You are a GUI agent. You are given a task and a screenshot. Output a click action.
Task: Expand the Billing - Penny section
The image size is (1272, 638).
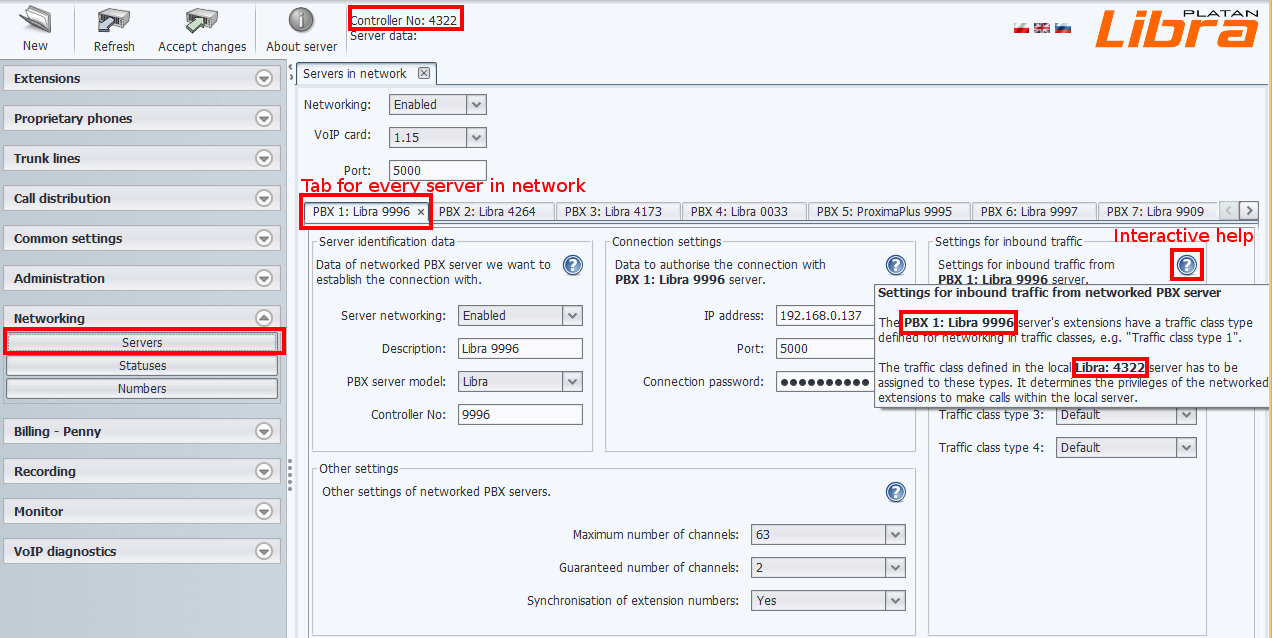coord(263,431)
